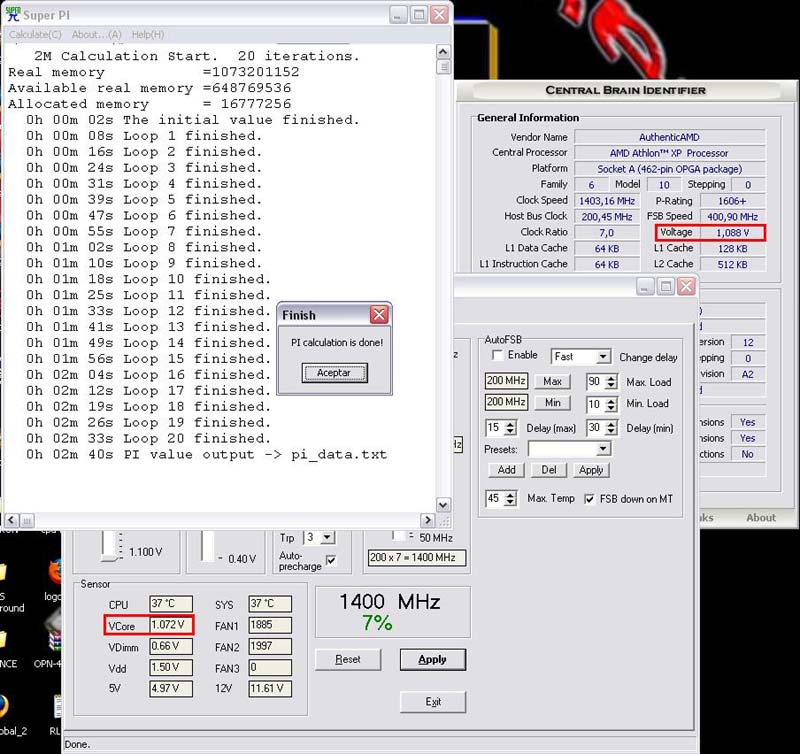
Task: Click the Reset button
Action: click(348, 659)
